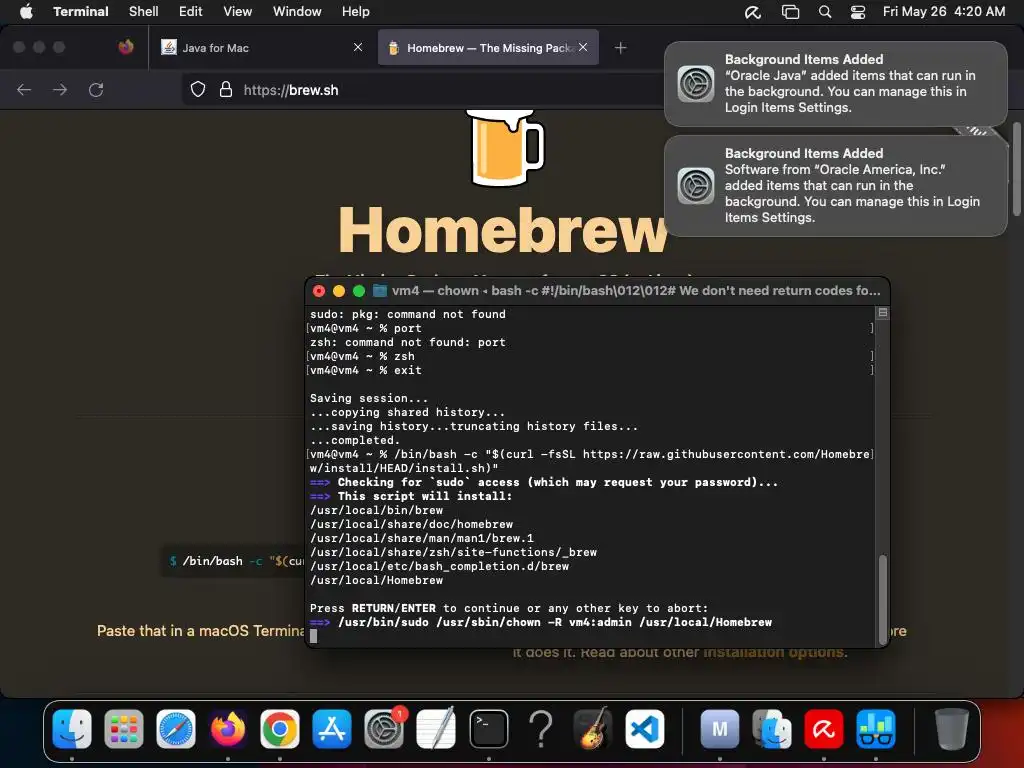
Task: Click the site security padlock icon
Action: coord(226,89)
